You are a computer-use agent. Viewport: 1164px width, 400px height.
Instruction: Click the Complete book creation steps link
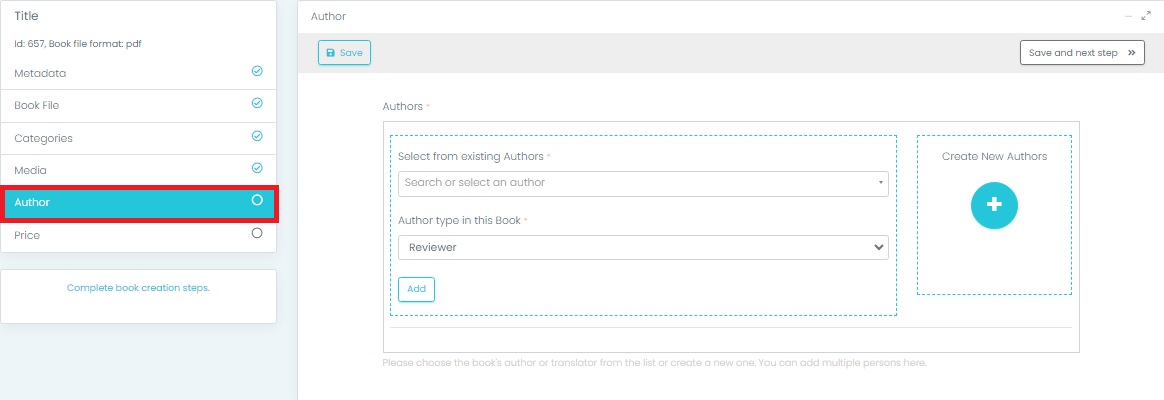[x=138, y=288]
